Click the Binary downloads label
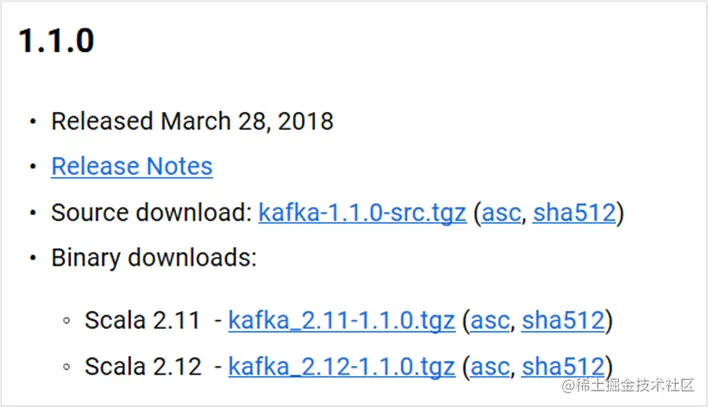 [154, 258]
